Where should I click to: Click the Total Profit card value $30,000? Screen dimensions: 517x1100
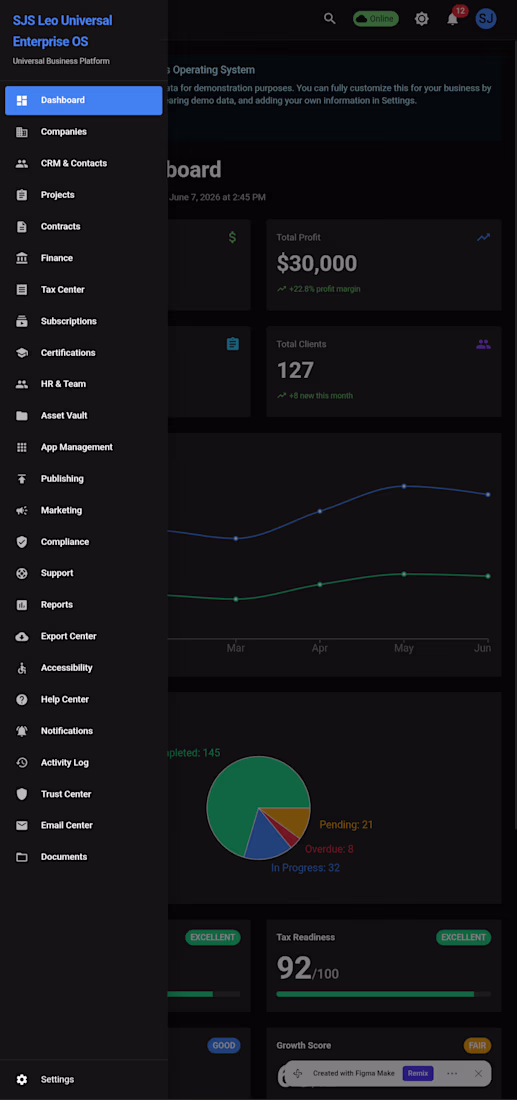[x=317, y=264]
